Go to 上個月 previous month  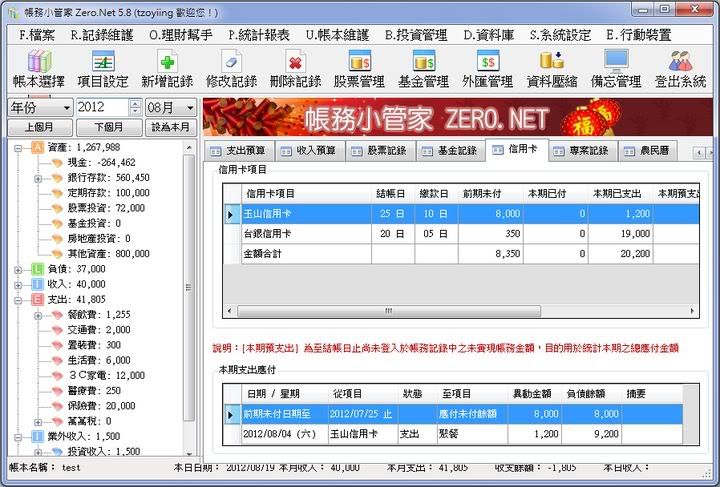(40, 127)
